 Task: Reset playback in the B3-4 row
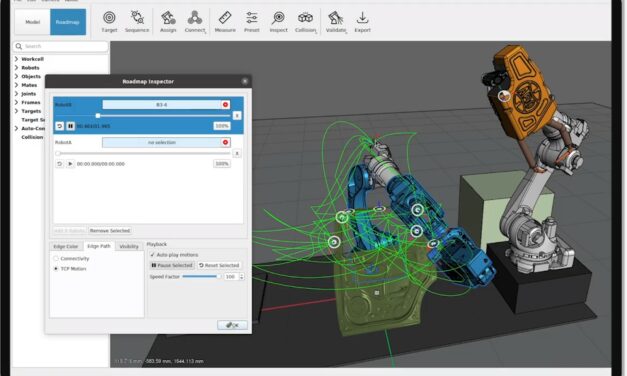[59, 126]
